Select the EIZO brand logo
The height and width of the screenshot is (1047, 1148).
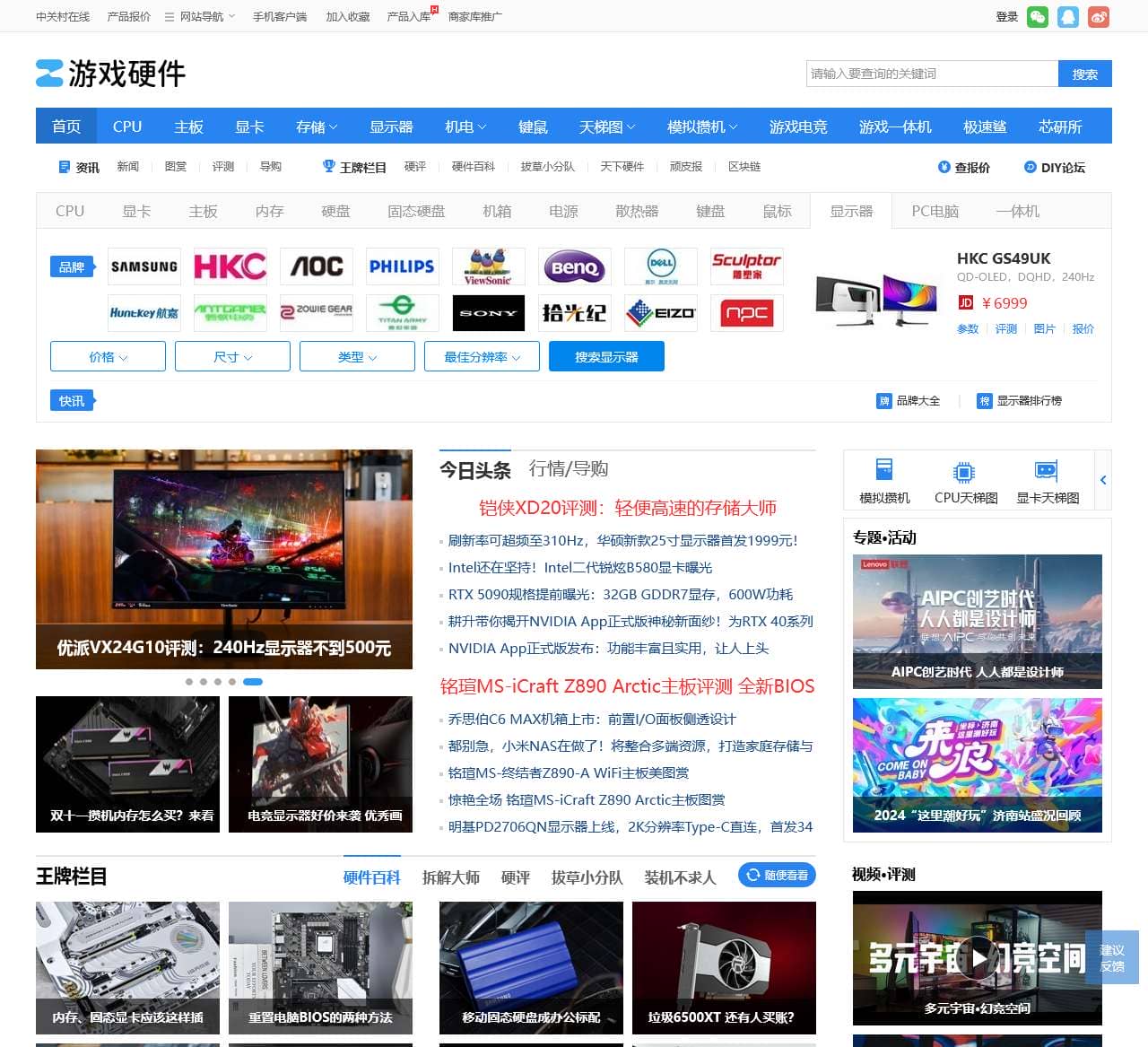point(661,313)
